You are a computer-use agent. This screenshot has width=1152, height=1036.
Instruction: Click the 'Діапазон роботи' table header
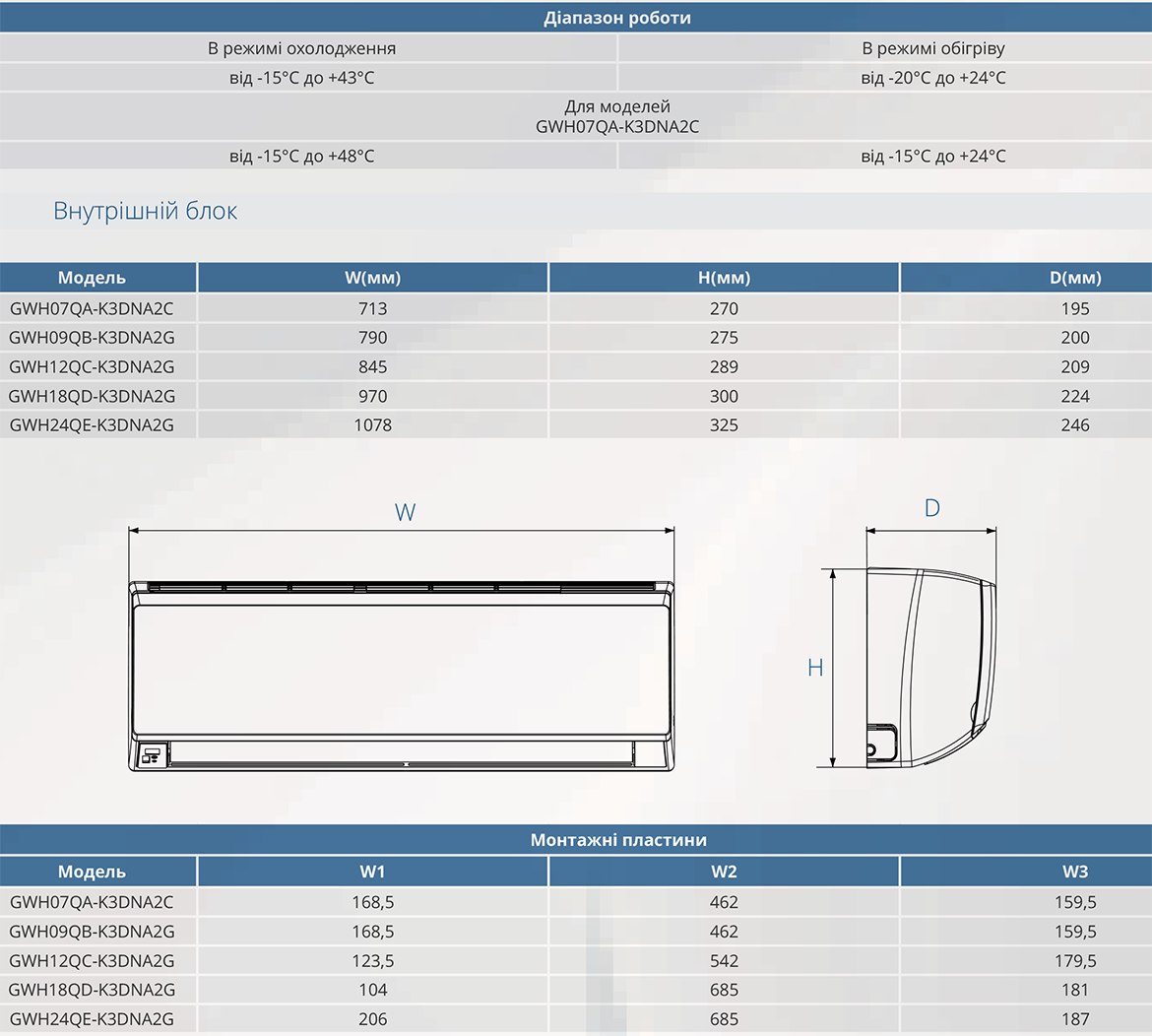tap(617, 18)
